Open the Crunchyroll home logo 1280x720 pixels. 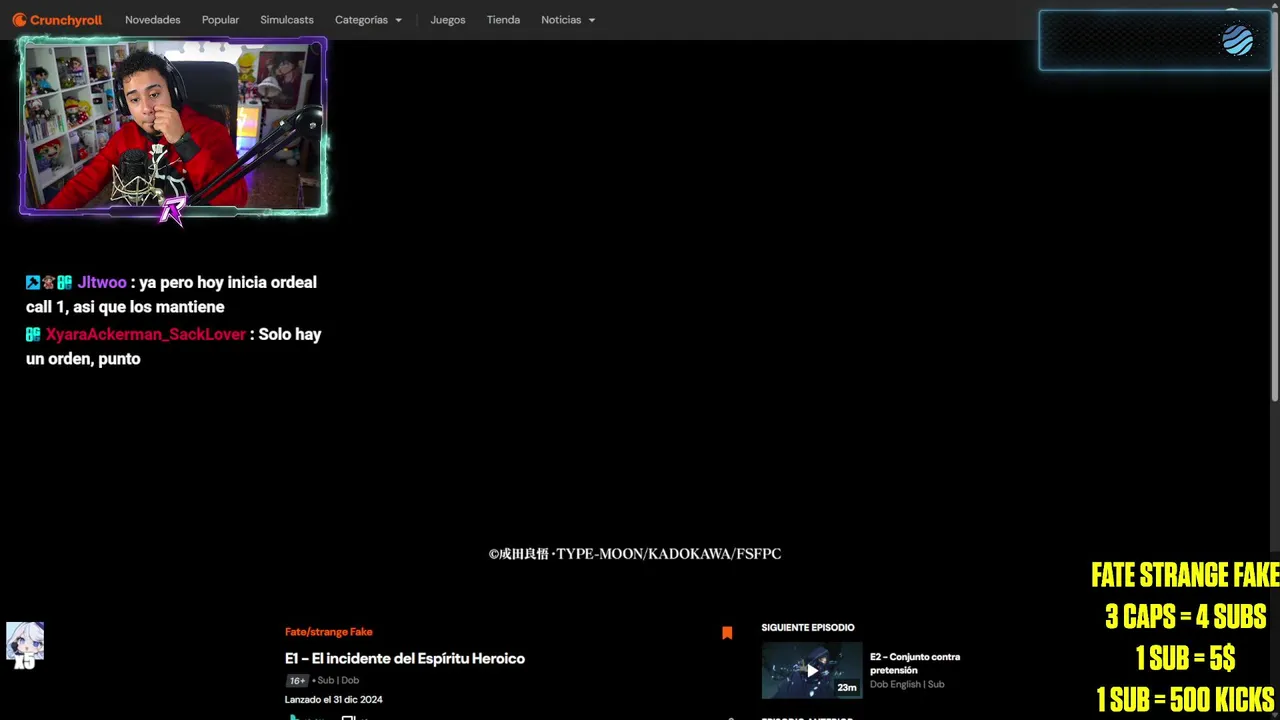click(57, 20)
